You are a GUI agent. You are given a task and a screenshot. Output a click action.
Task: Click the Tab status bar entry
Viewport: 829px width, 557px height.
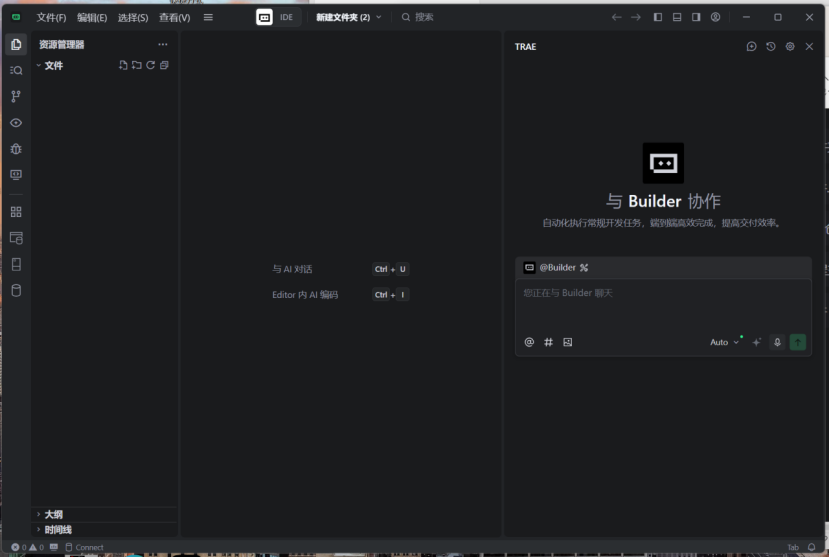793,547
